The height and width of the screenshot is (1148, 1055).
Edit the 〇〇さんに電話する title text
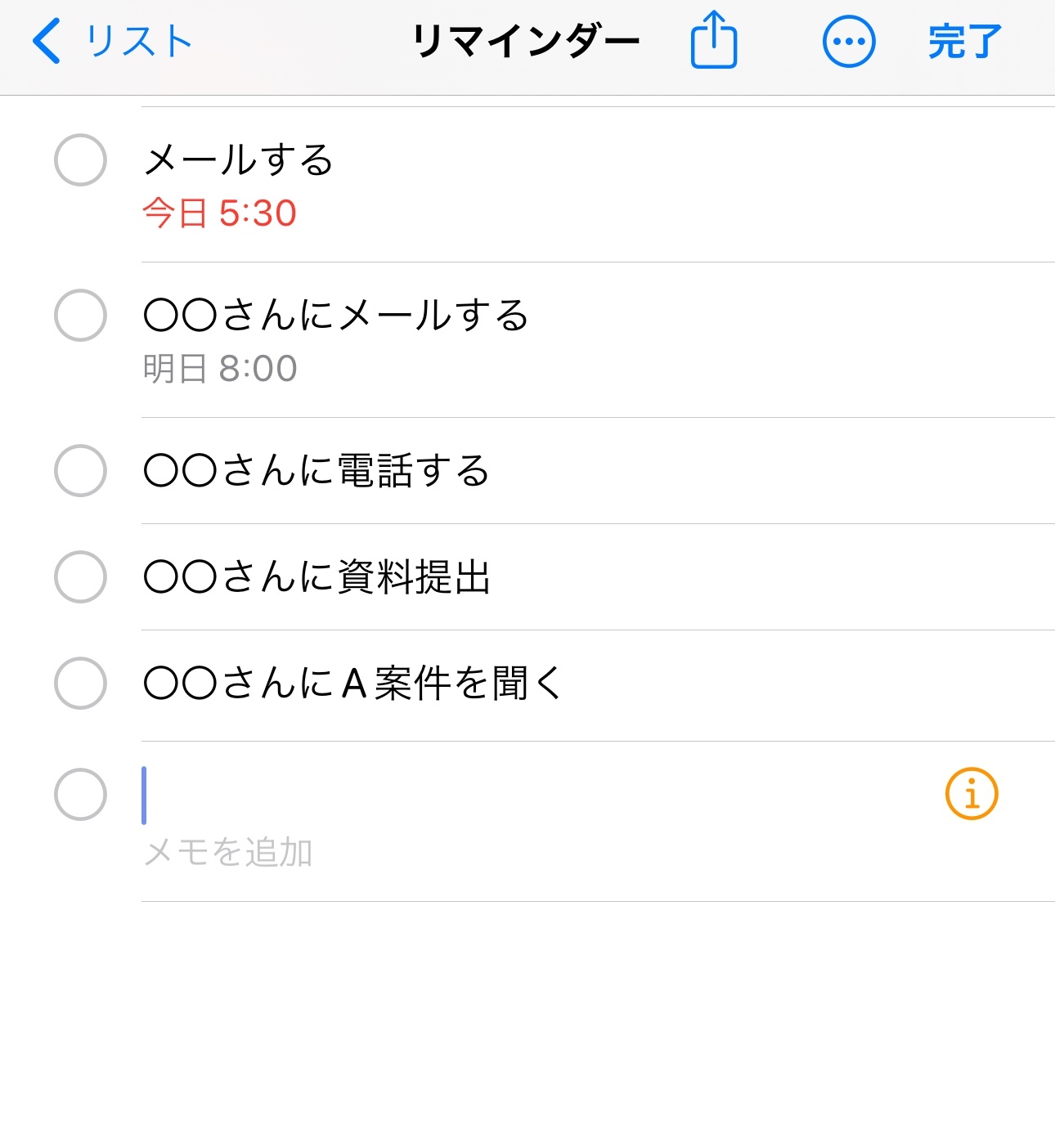pyautogui.click(x=316, y=471)
